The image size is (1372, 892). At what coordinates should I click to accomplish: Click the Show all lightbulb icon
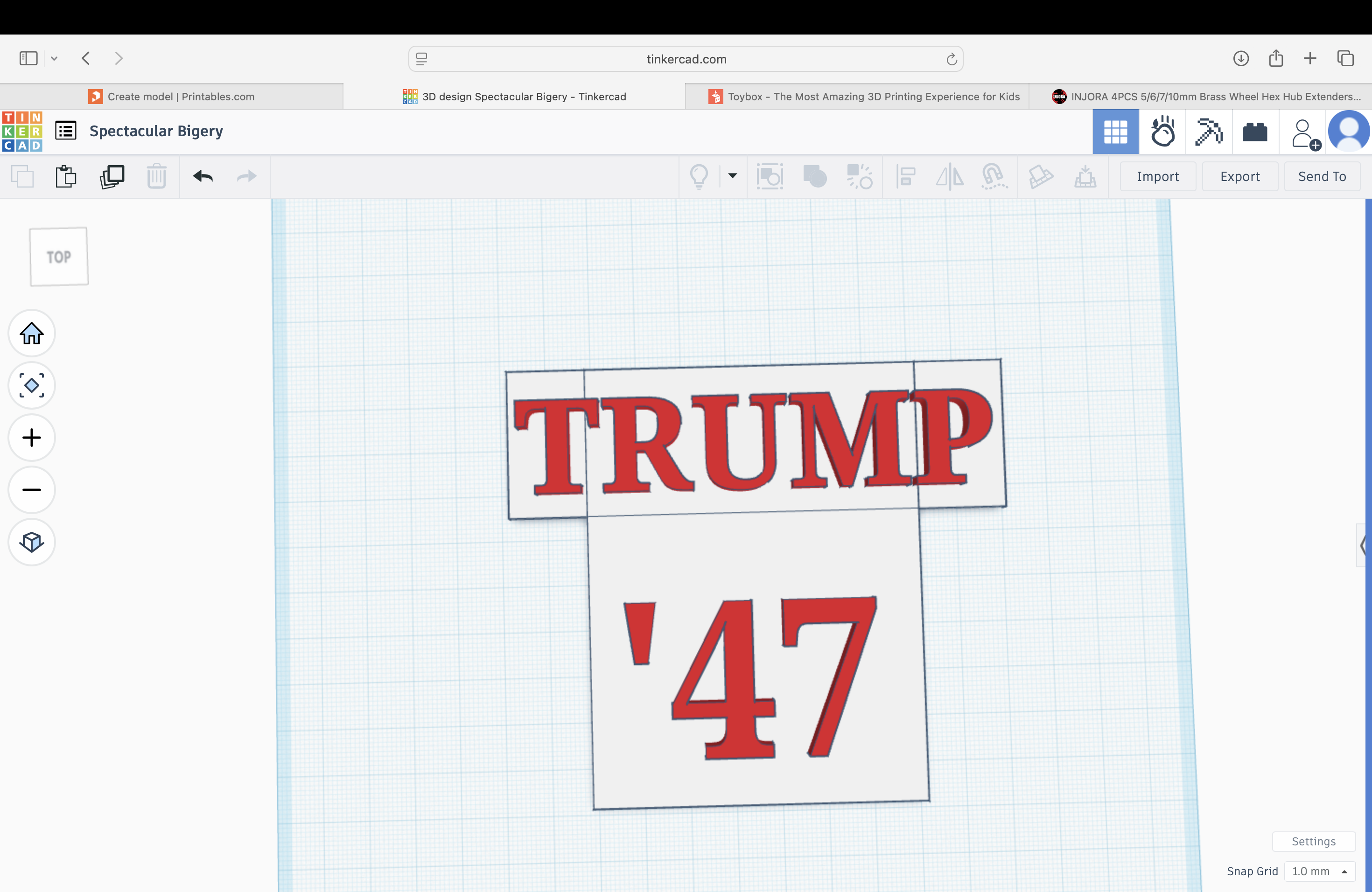(699, 176)
